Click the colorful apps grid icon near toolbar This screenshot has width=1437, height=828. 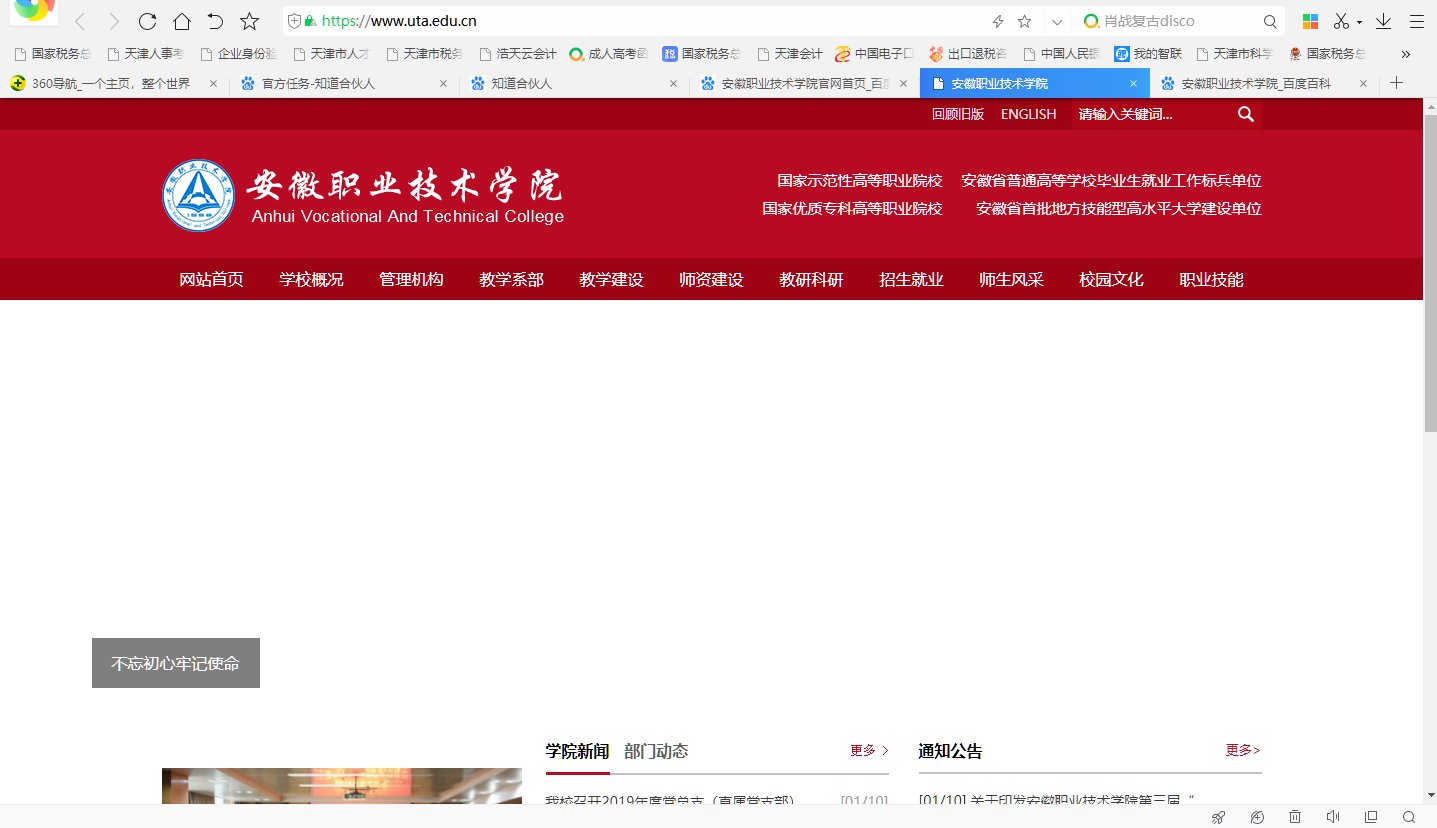coord(1311,21)
